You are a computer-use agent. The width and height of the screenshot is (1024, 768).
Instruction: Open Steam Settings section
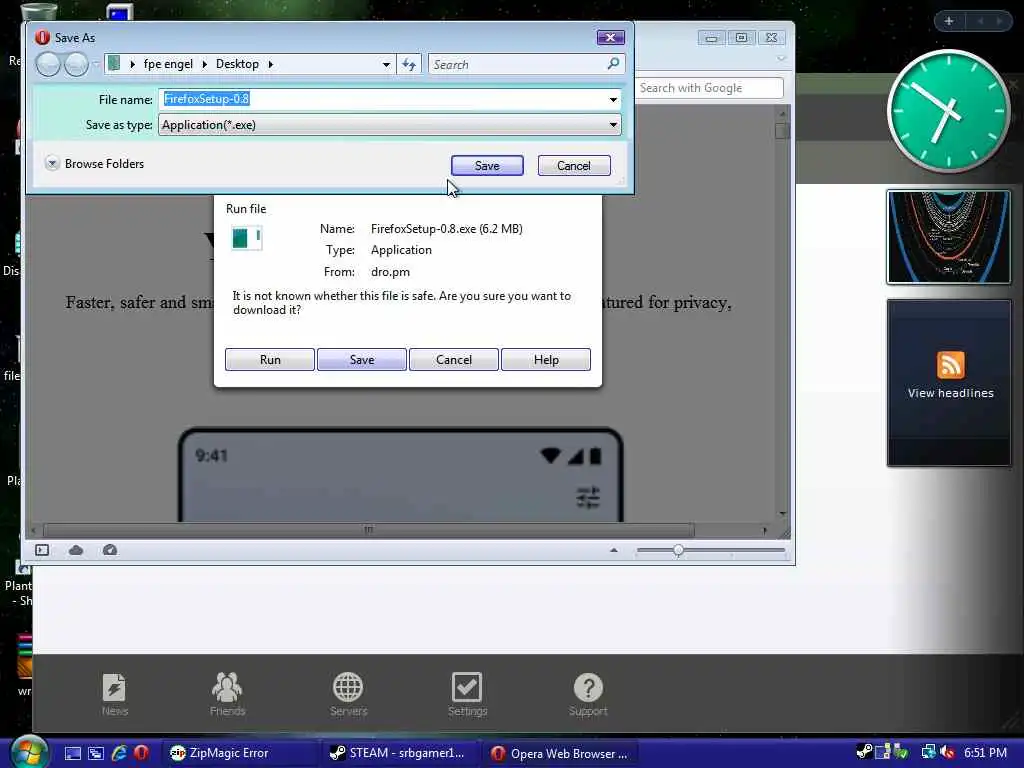pos(467,695)
